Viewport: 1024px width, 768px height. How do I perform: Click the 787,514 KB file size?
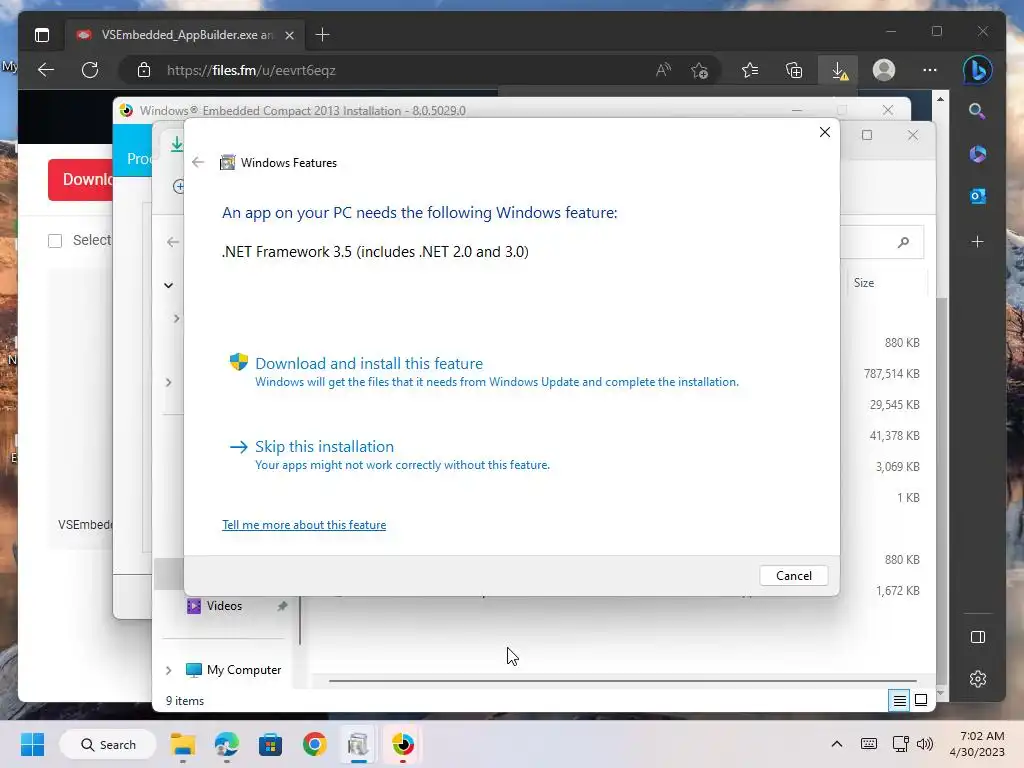click(891, 374)
